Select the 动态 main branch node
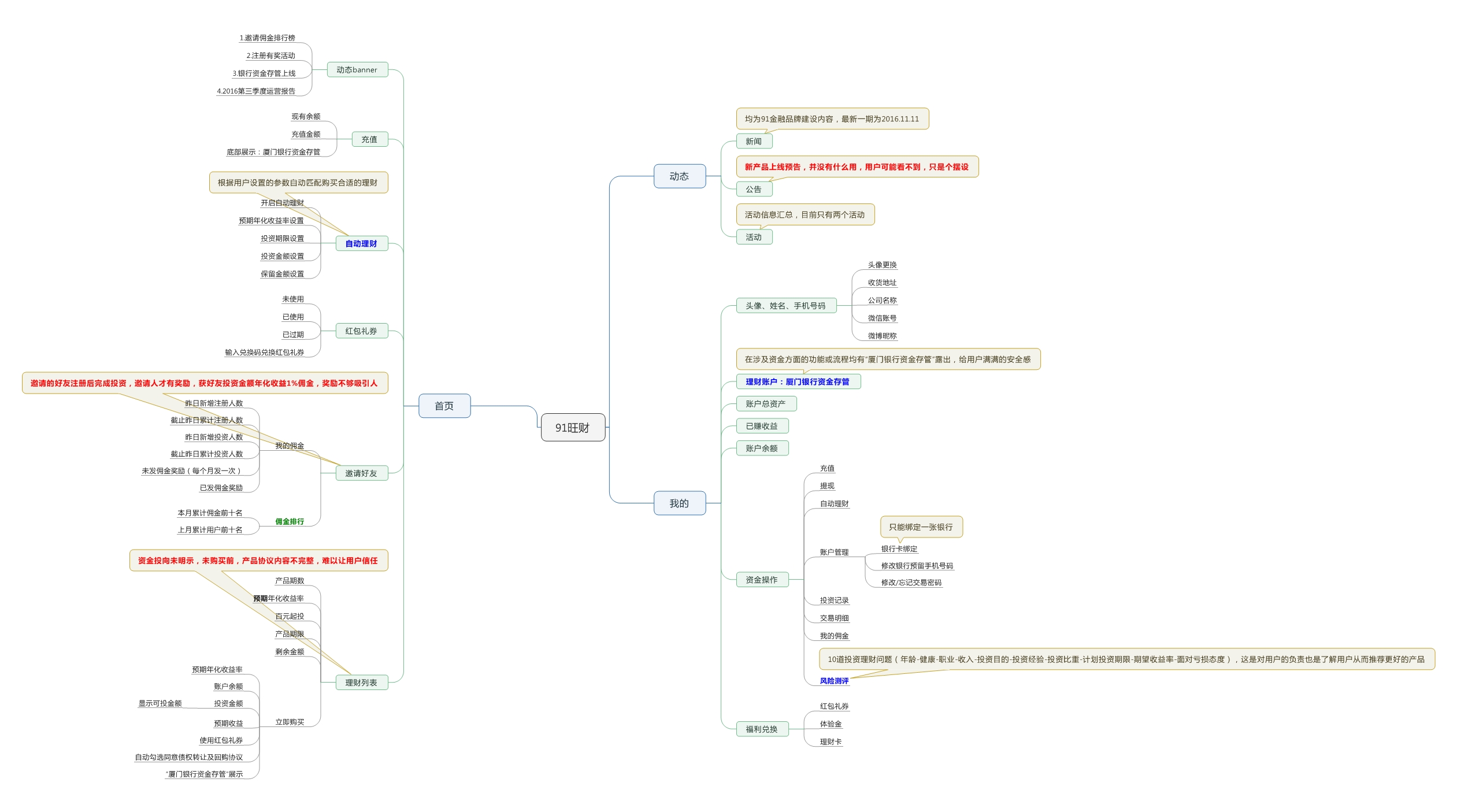 679,176
